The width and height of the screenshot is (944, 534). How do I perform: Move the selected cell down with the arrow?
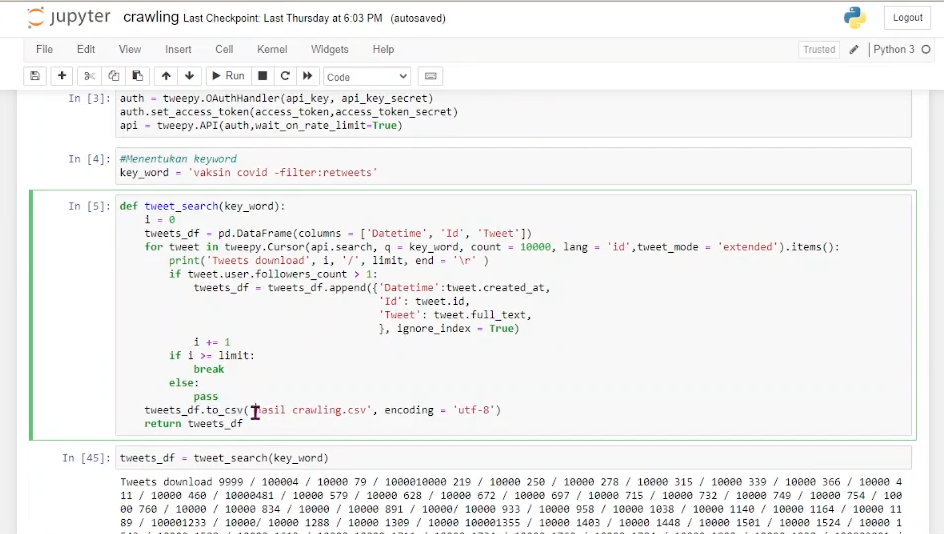point(190,76)
